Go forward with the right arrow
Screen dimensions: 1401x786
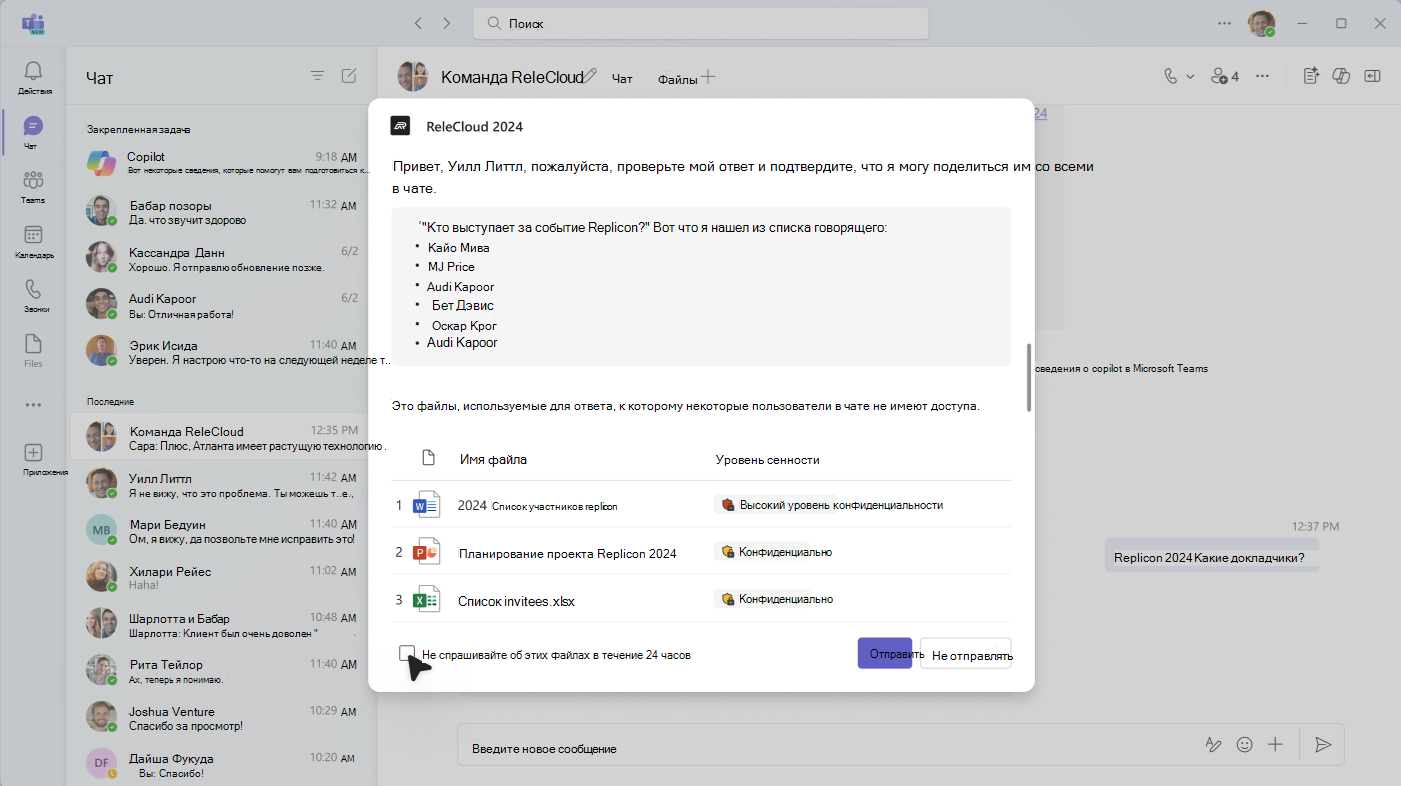click(x=446, y=23)
